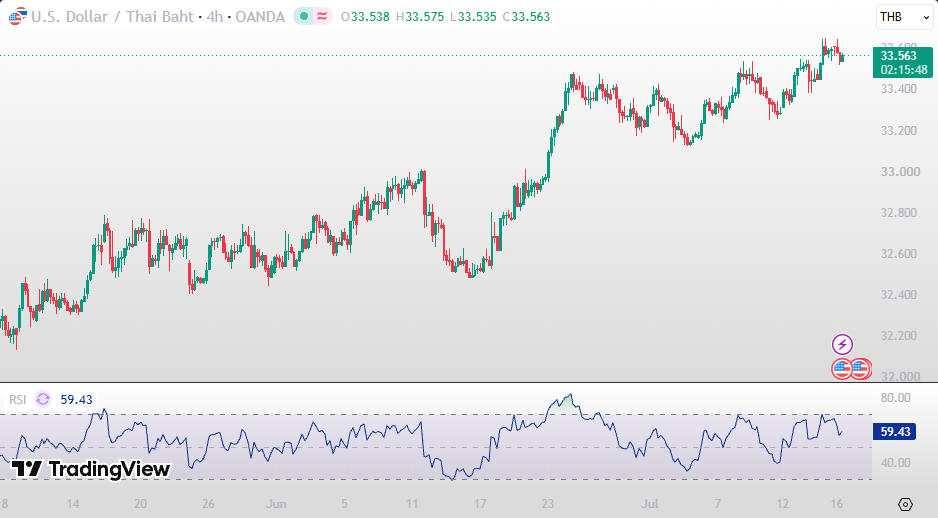
Task: Click the Jun date axis label
Action: click(x=276, y=504)
